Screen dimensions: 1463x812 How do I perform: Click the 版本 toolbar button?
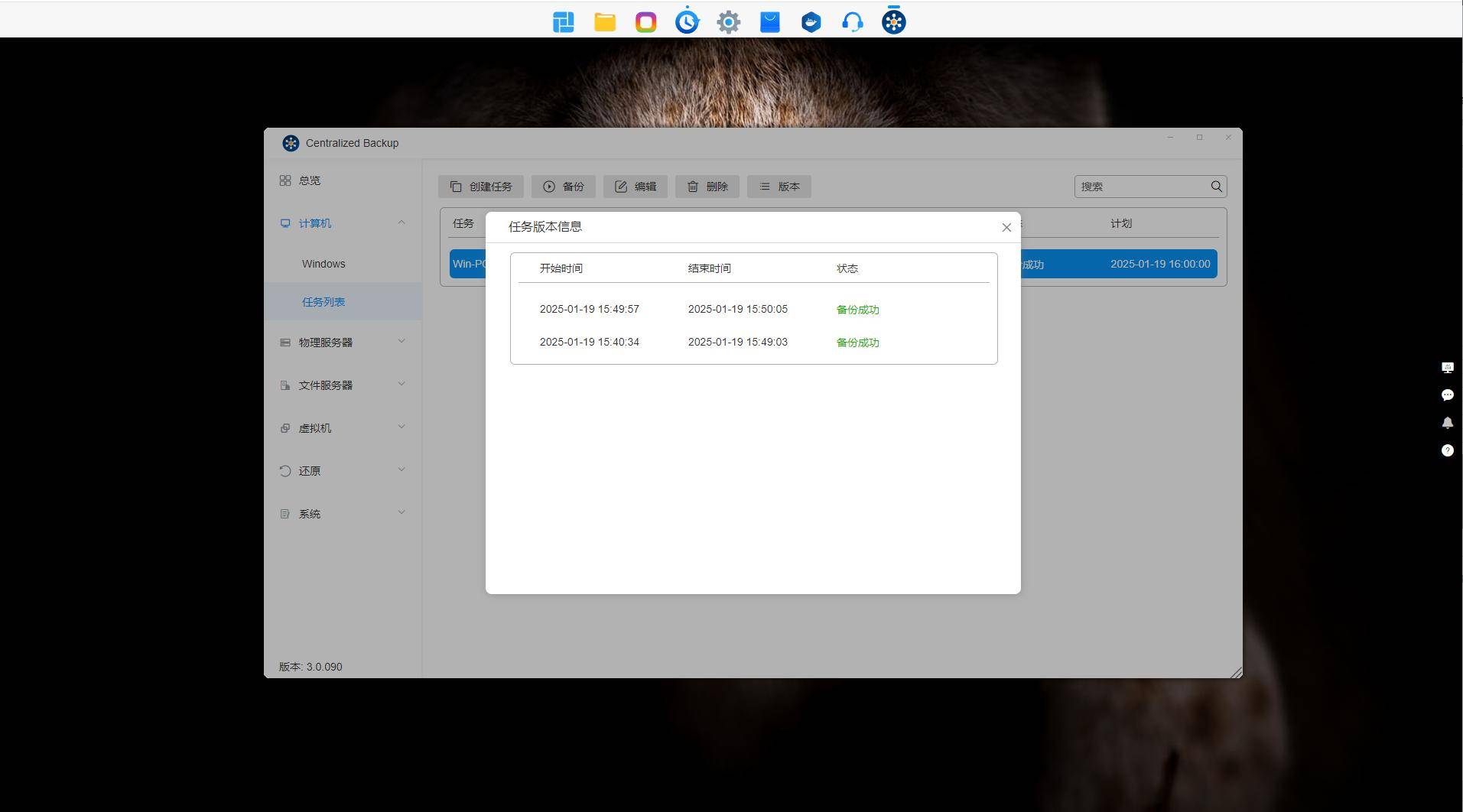coord(779,187)
